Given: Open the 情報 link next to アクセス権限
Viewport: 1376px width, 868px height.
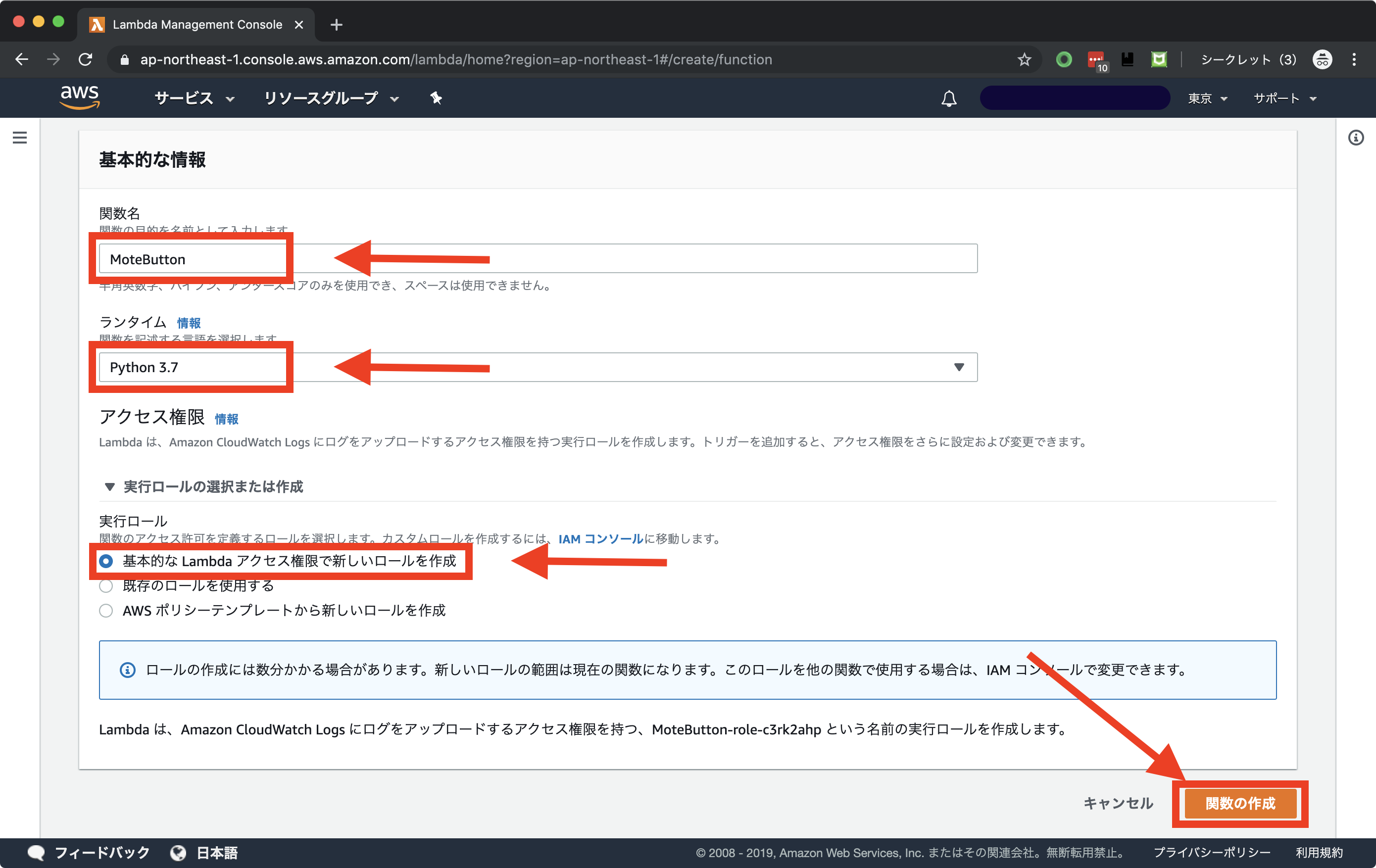Looking at the screenshot, I should tap(226, 419).
